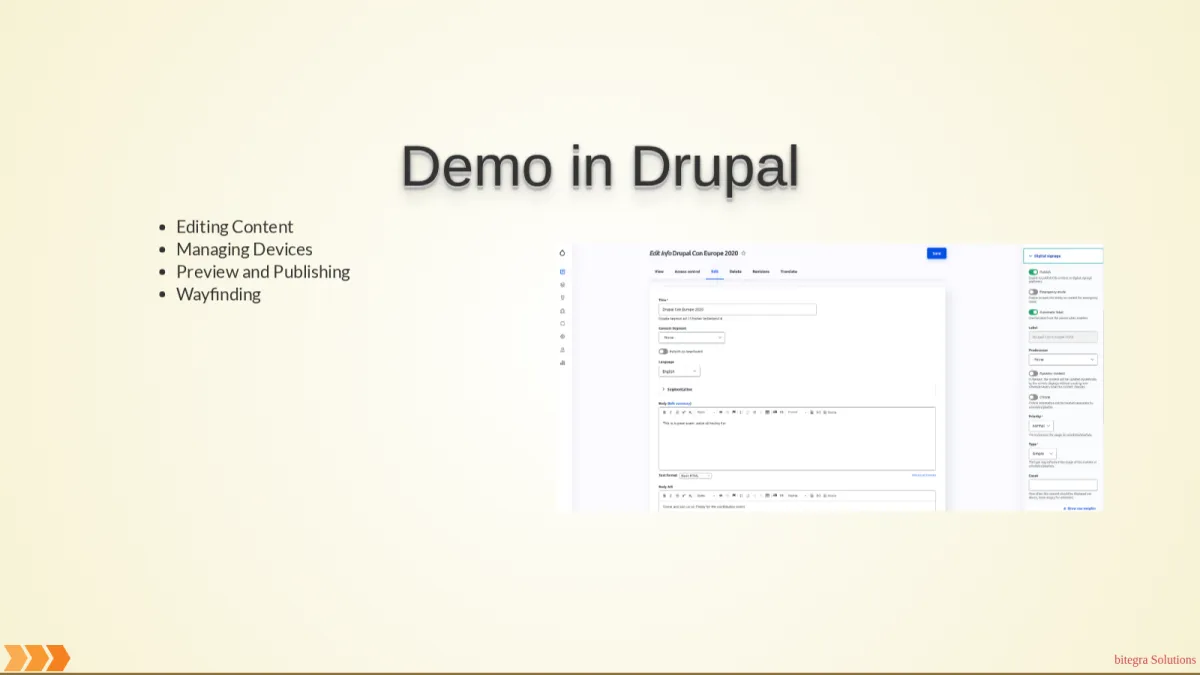Click the Count input field

[1063, 485]
